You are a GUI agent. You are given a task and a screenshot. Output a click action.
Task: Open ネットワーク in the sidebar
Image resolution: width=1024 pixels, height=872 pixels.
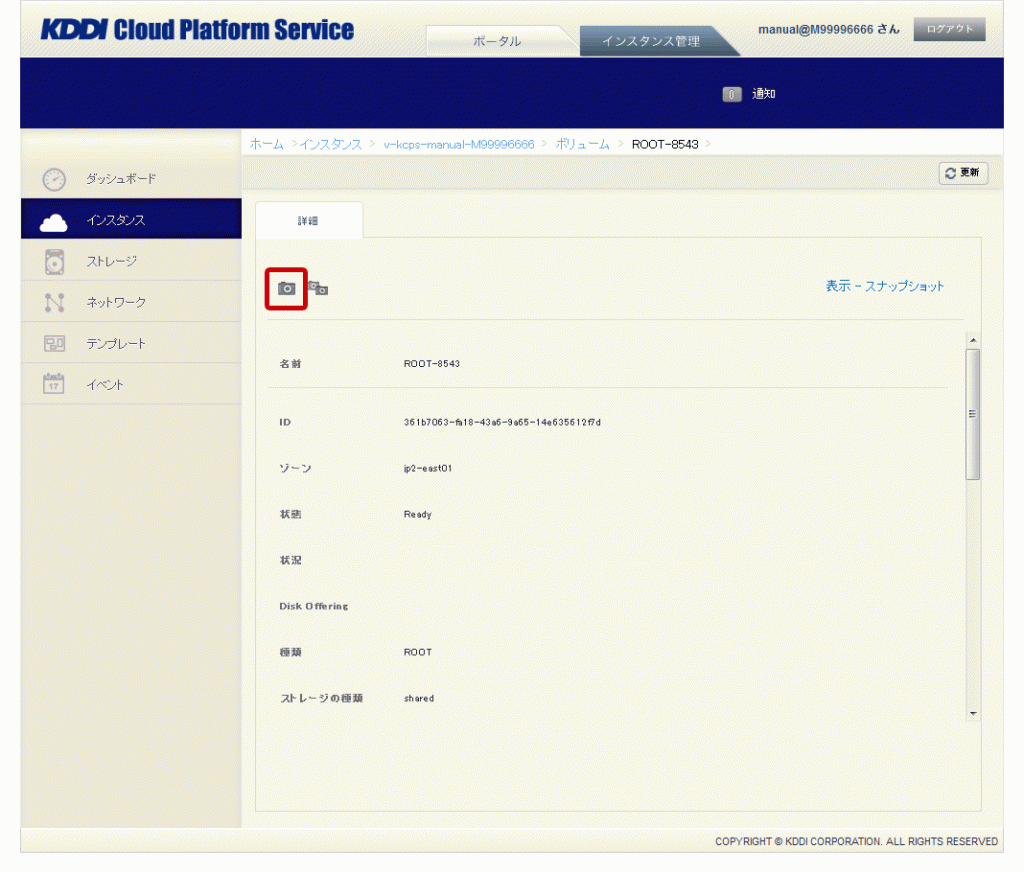116,302
